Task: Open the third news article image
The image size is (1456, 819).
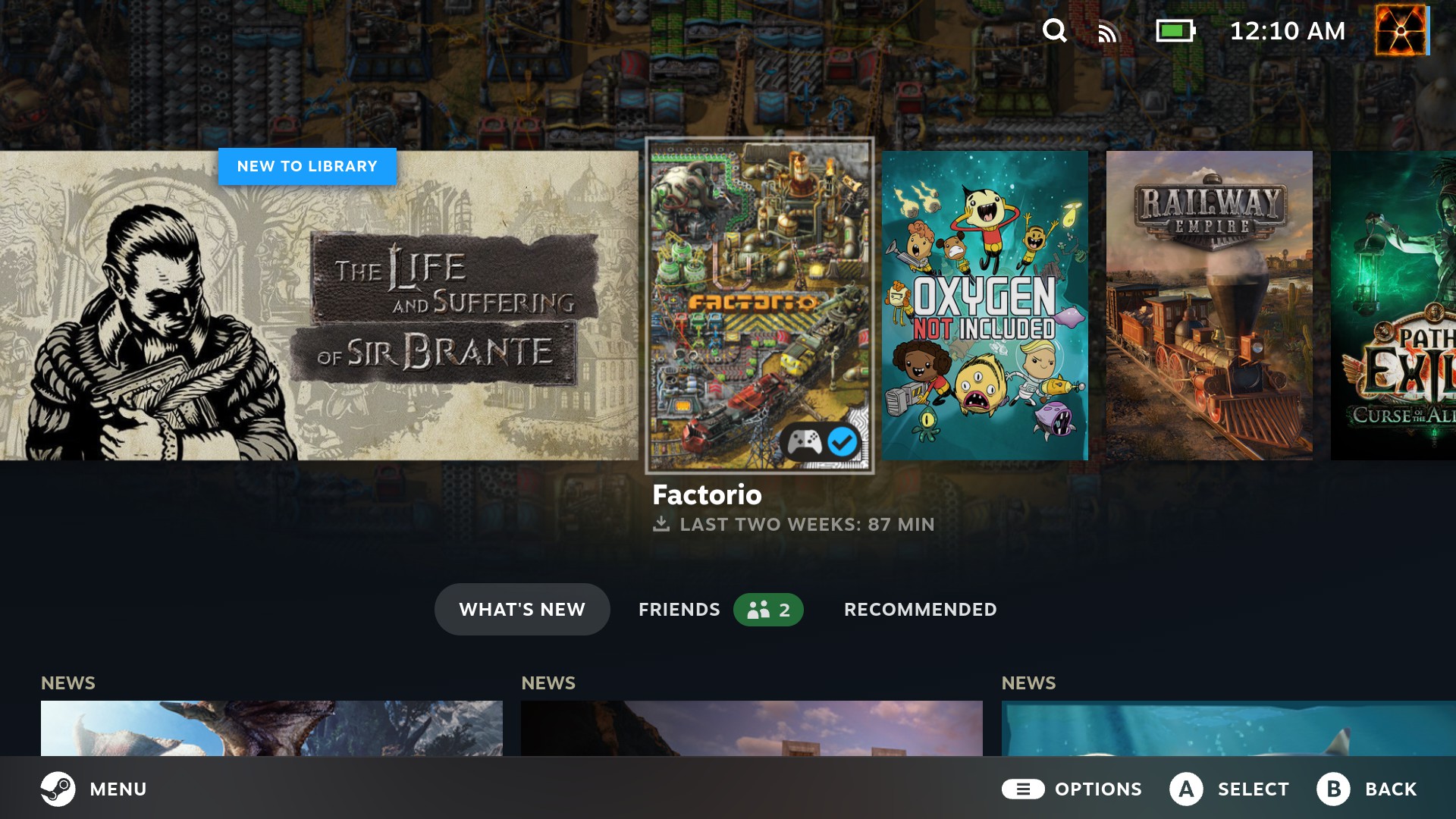Action: pyautogui.click(x=1228, y=728)
